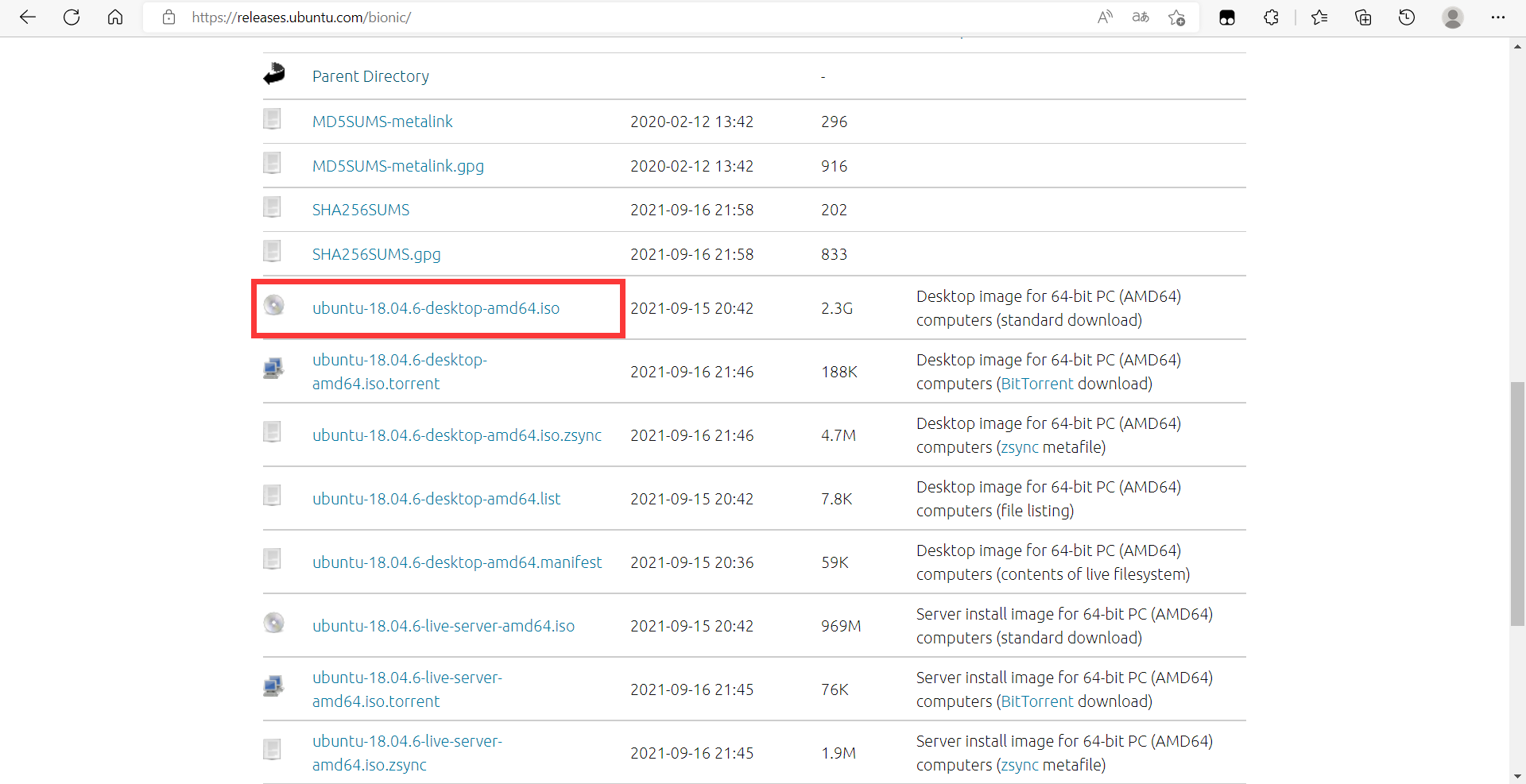1526x784 pixels.
Task: Open the browser home page icon
Action: (x=115, y=17)
